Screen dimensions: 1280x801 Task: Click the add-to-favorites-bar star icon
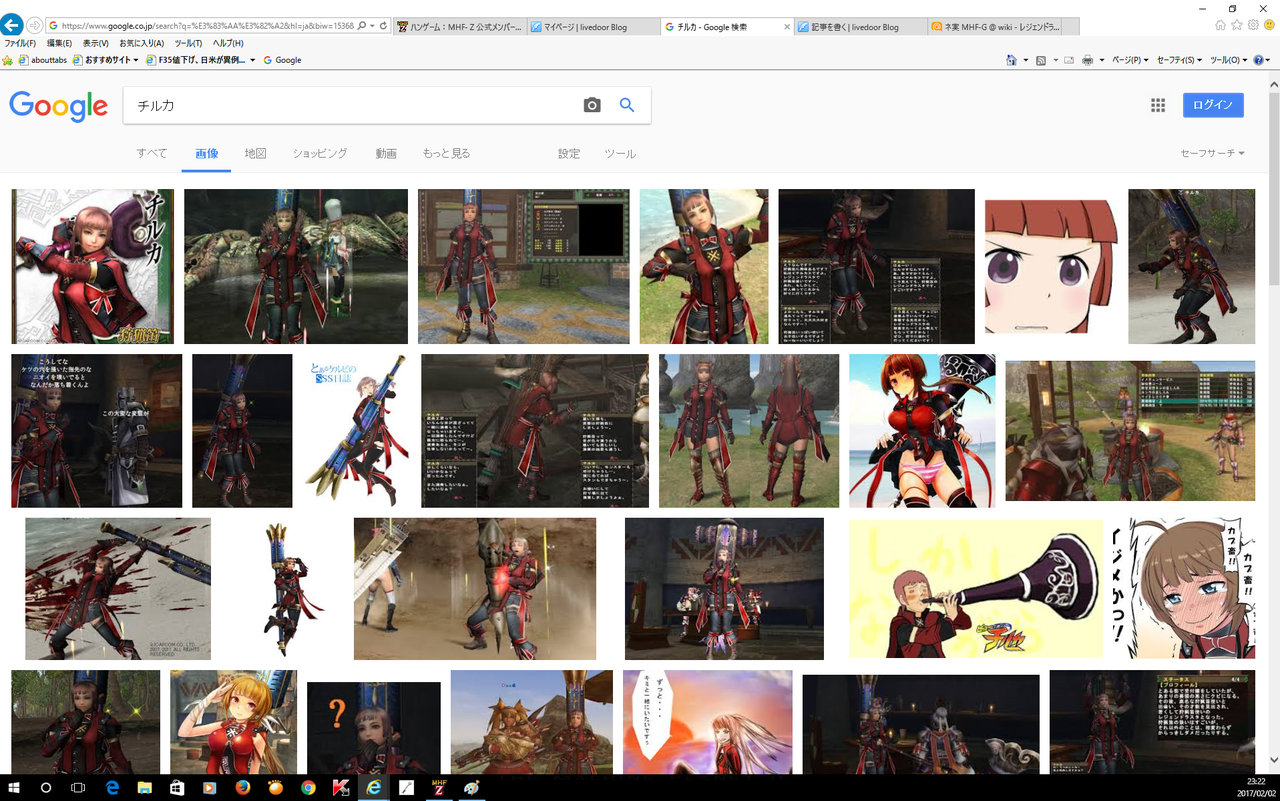8,60
